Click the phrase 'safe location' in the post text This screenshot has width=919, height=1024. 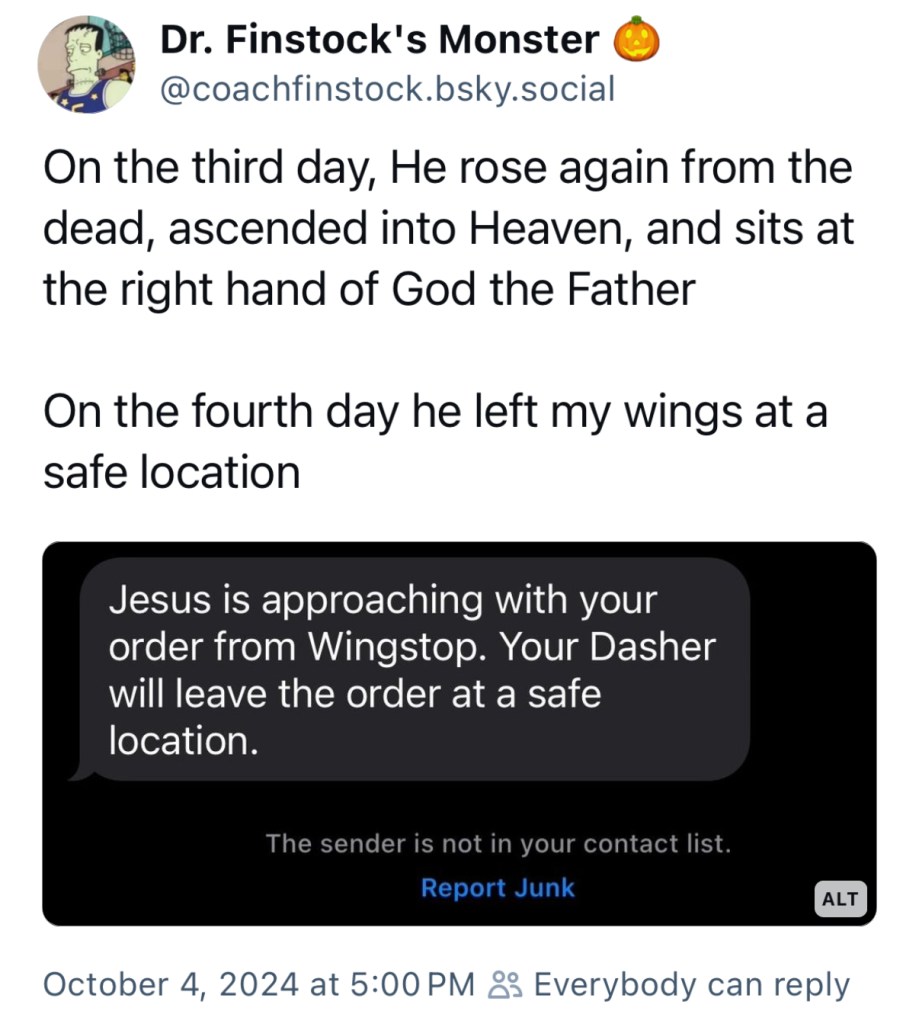[x=171, y=471]
